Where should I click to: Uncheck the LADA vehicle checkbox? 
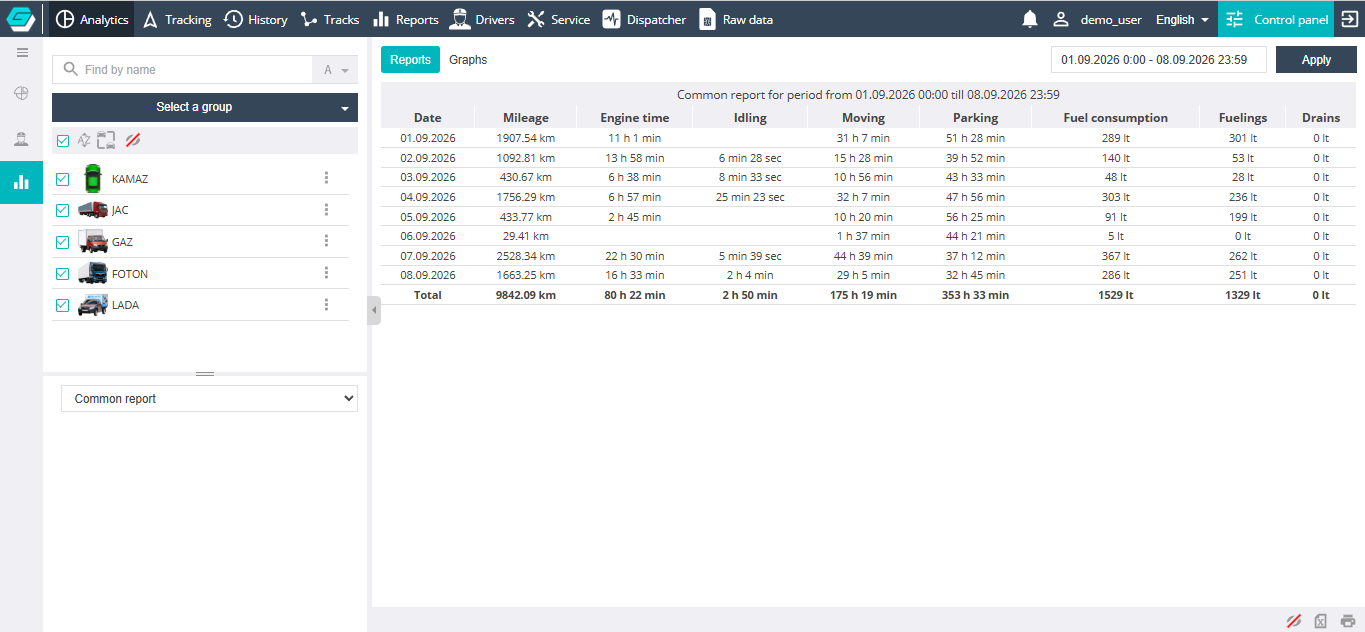63,305
